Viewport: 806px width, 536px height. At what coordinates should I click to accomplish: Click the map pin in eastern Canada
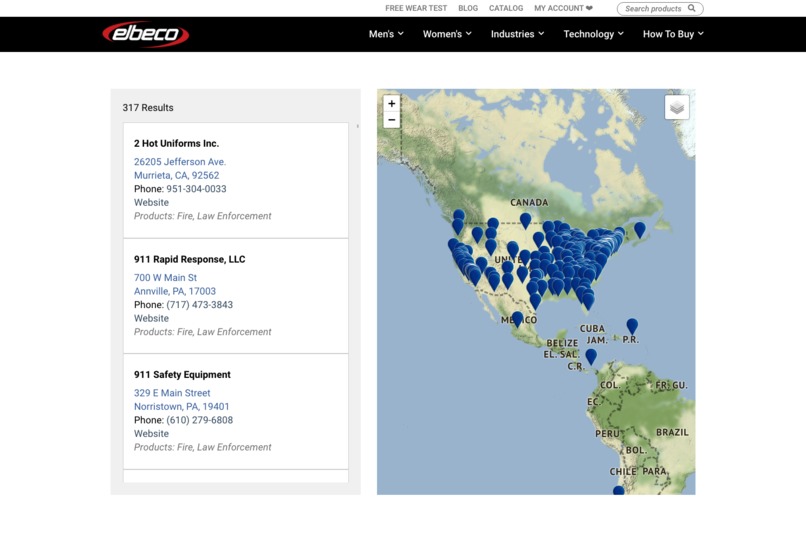(639, 229)
